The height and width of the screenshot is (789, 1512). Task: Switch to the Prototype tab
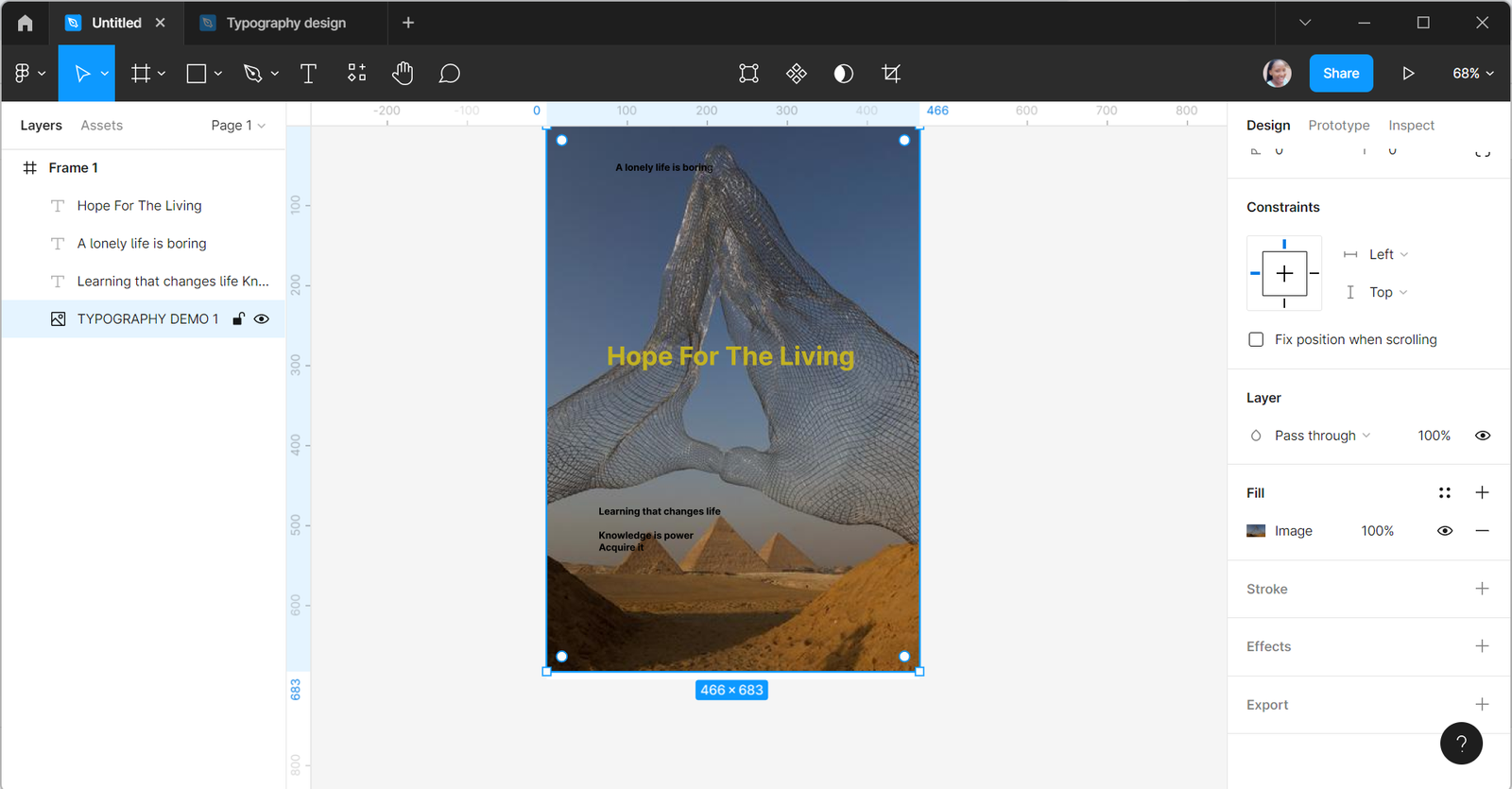1339,126
